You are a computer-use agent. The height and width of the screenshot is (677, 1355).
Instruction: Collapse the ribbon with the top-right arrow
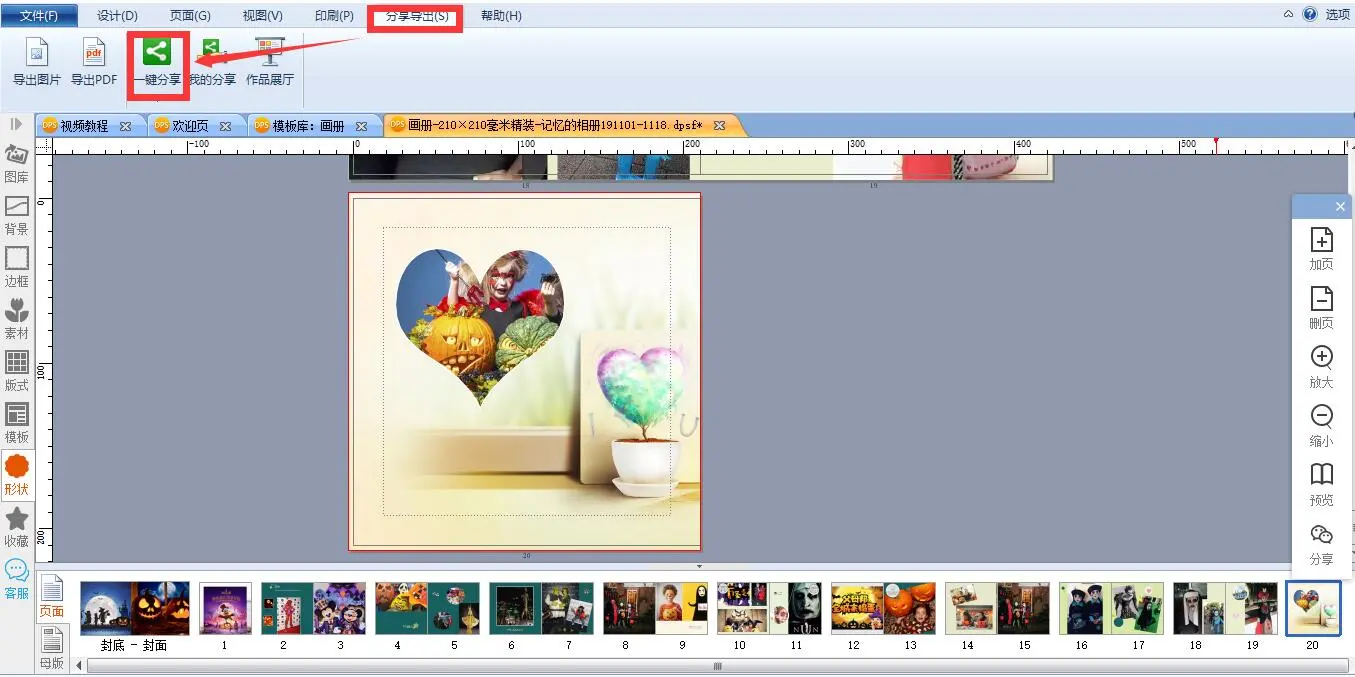point(1288,15)
